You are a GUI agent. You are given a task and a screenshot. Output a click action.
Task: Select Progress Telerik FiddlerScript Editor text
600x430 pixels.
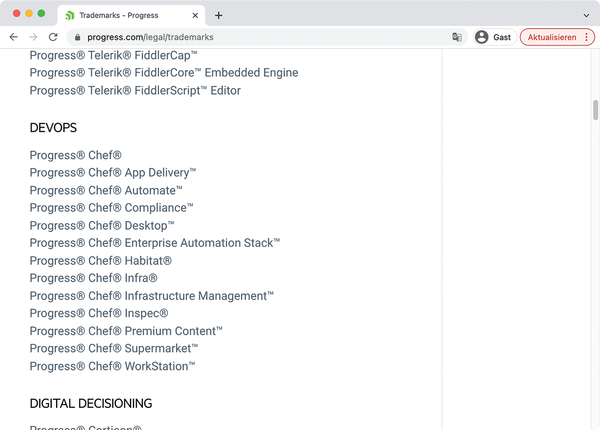pos(135,91)
